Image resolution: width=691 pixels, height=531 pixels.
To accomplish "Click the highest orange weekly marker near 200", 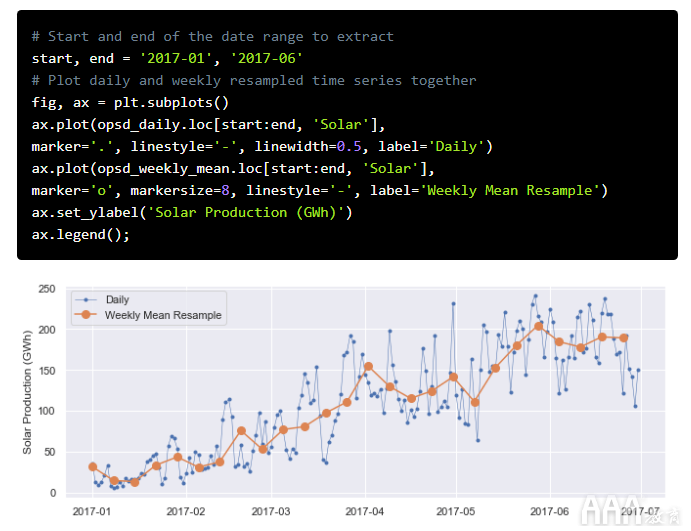I will 539,327.
